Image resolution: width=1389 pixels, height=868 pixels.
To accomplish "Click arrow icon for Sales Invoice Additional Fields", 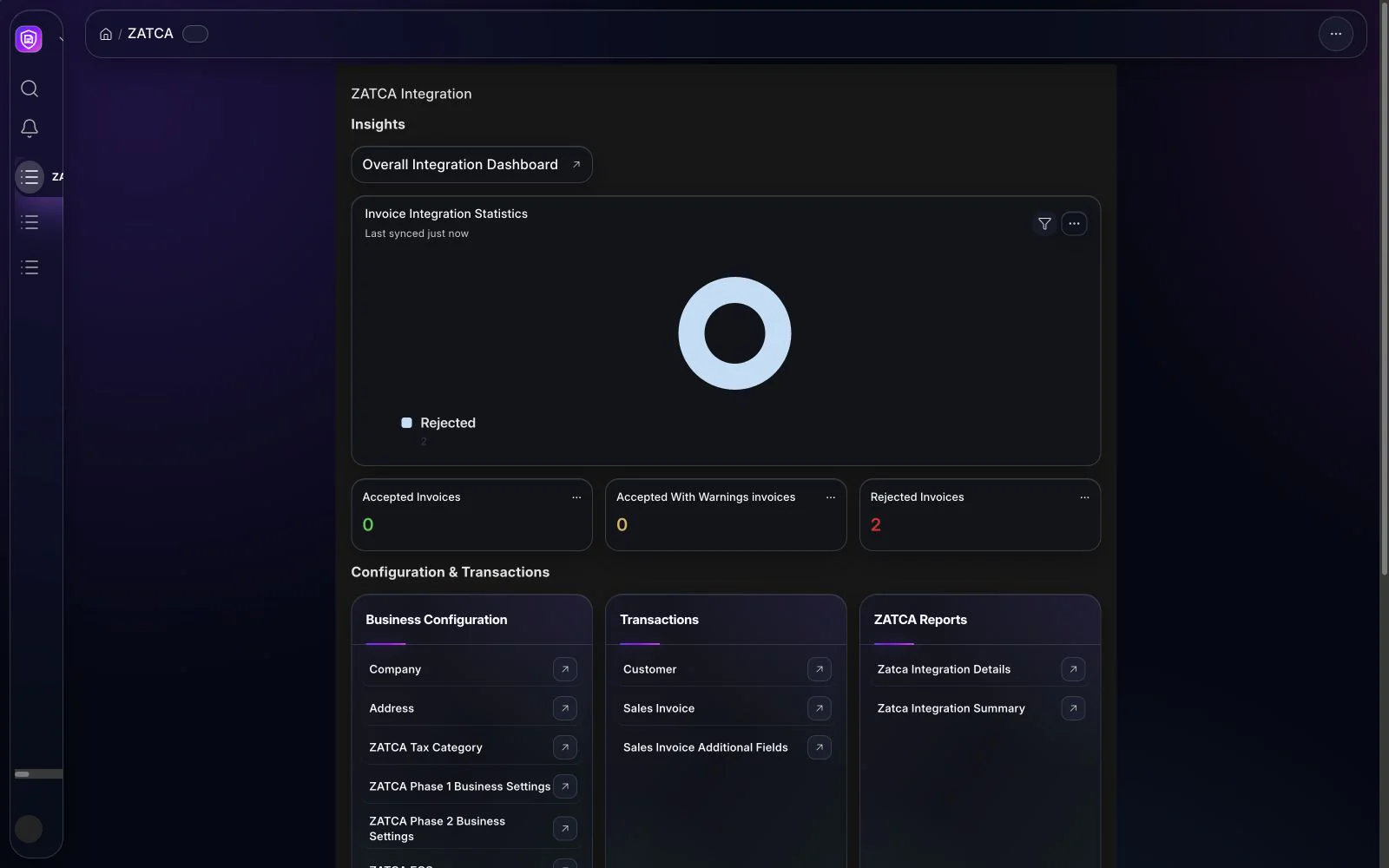I will coord(820,747).
